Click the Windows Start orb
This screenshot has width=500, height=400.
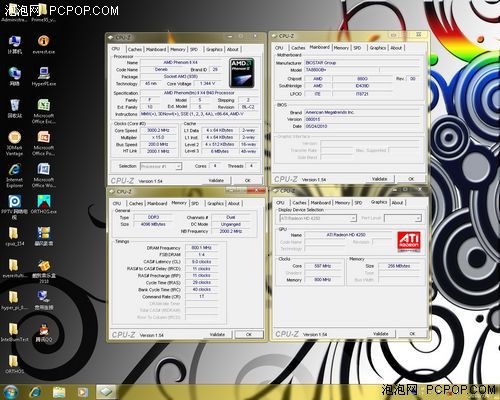(10, 392)
